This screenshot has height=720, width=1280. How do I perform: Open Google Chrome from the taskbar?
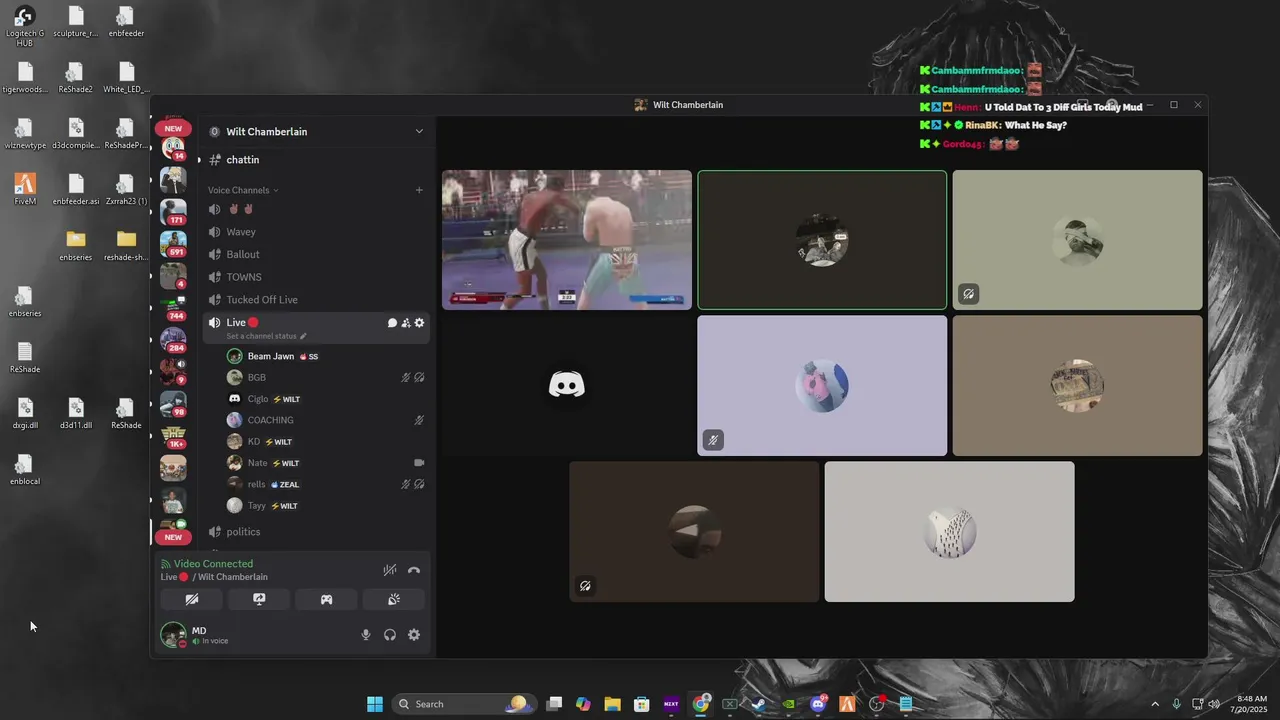click(x=701, y=704)
